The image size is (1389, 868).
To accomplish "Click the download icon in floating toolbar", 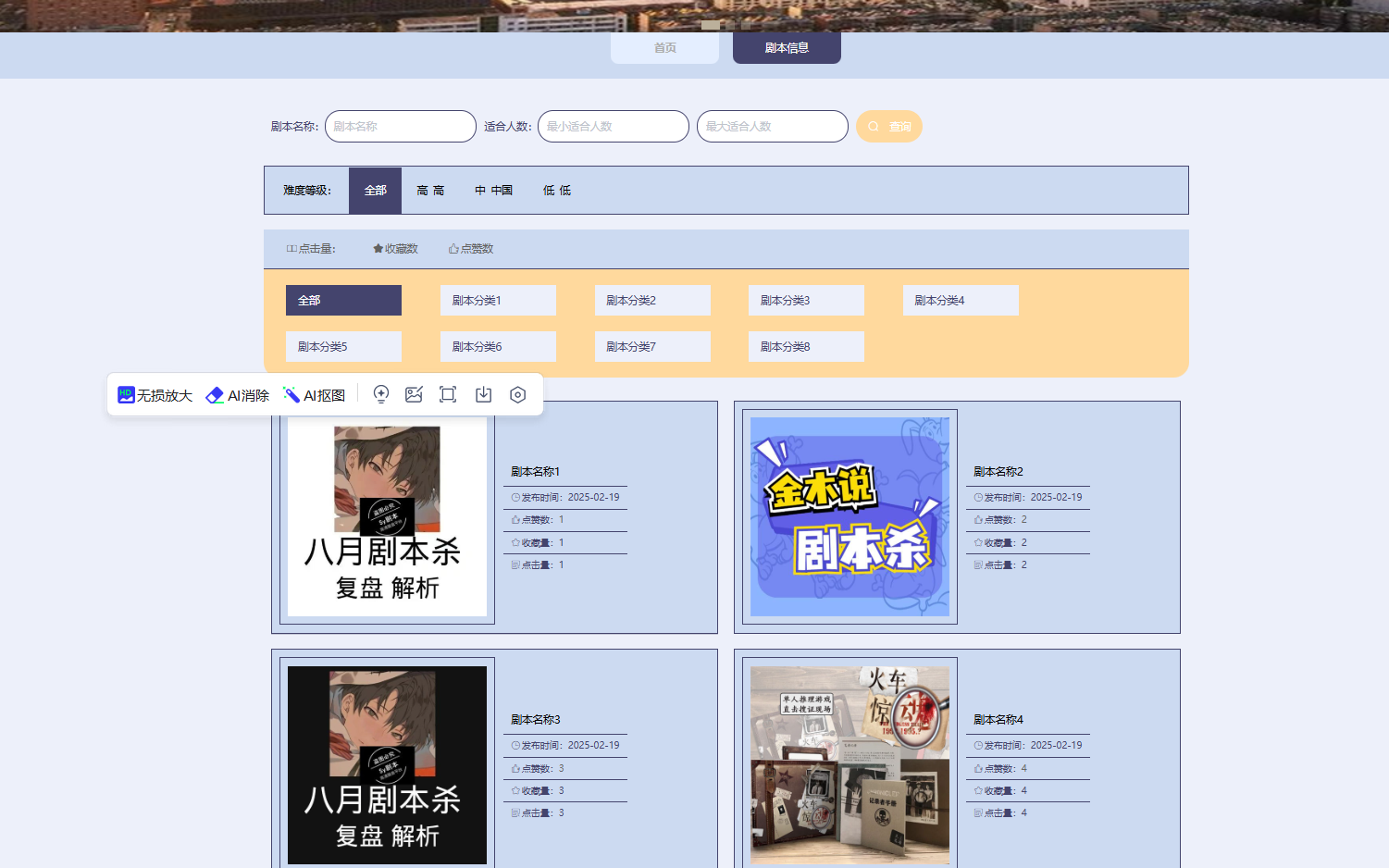I will (x=483, y=394).
